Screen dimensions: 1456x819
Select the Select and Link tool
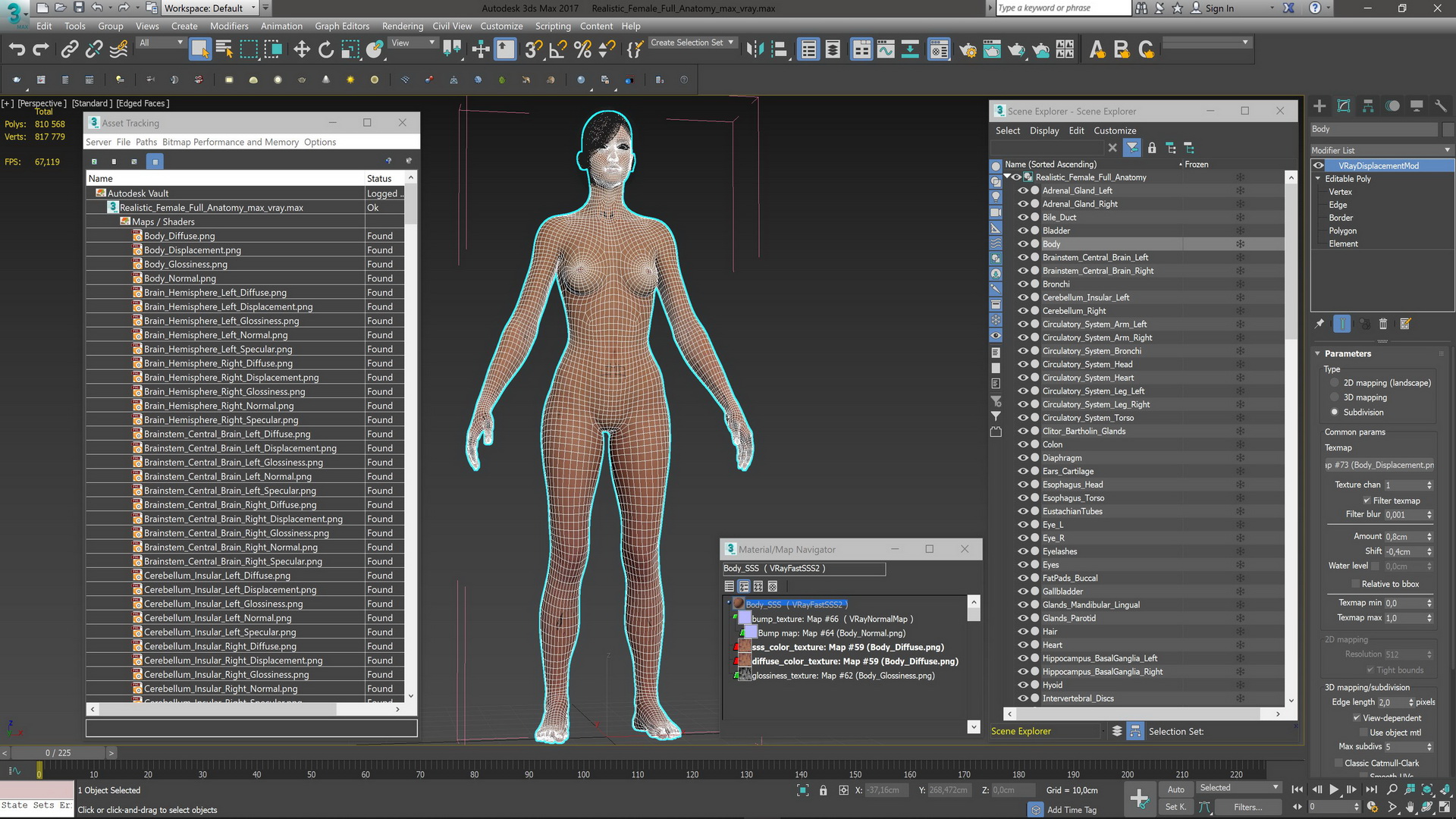[x=70, y=50]
